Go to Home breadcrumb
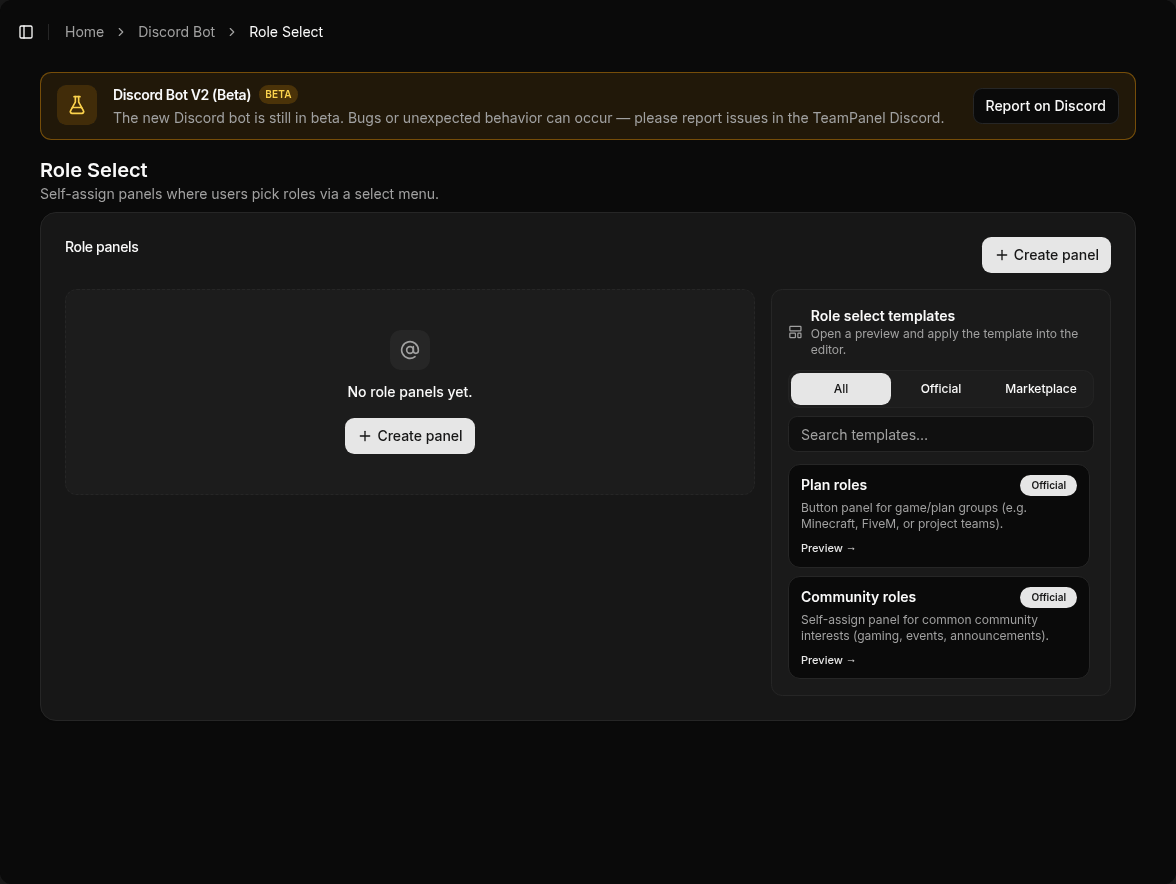This screenshot has height=884, width=1176. pyautogui.click(x=84, y=32)
